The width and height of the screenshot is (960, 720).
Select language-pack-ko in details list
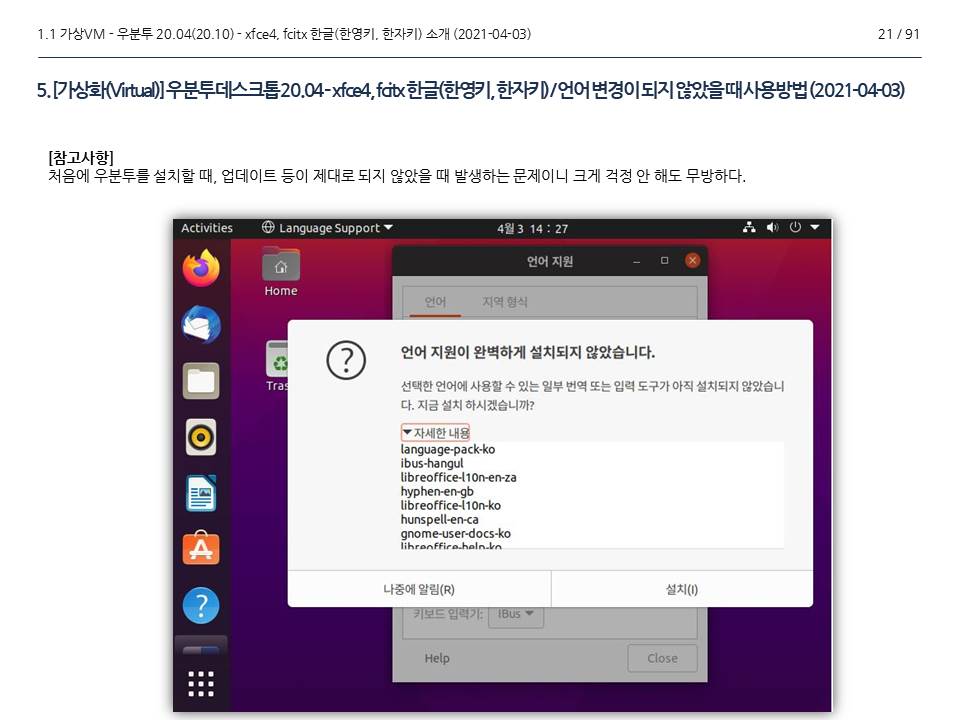point(448,449)
